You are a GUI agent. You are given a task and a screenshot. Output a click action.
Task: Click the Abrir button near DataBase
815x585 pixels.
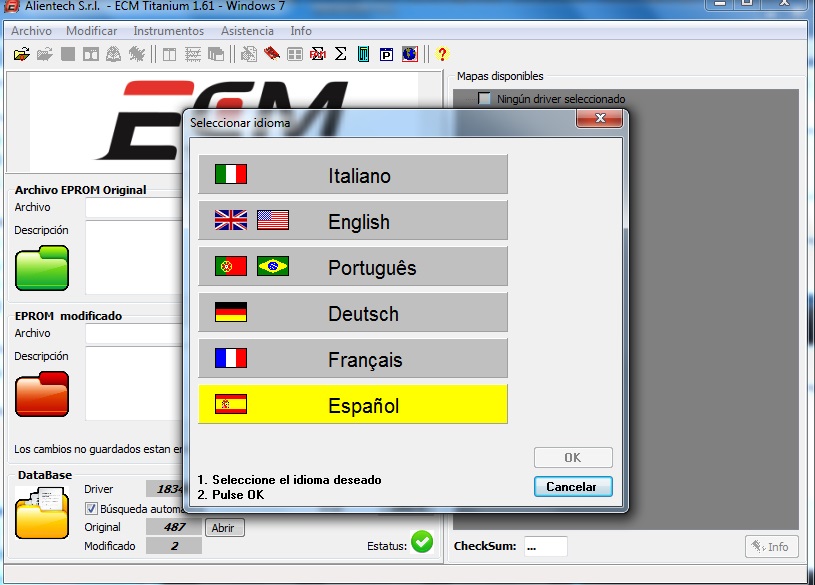(x=224, y=527)
